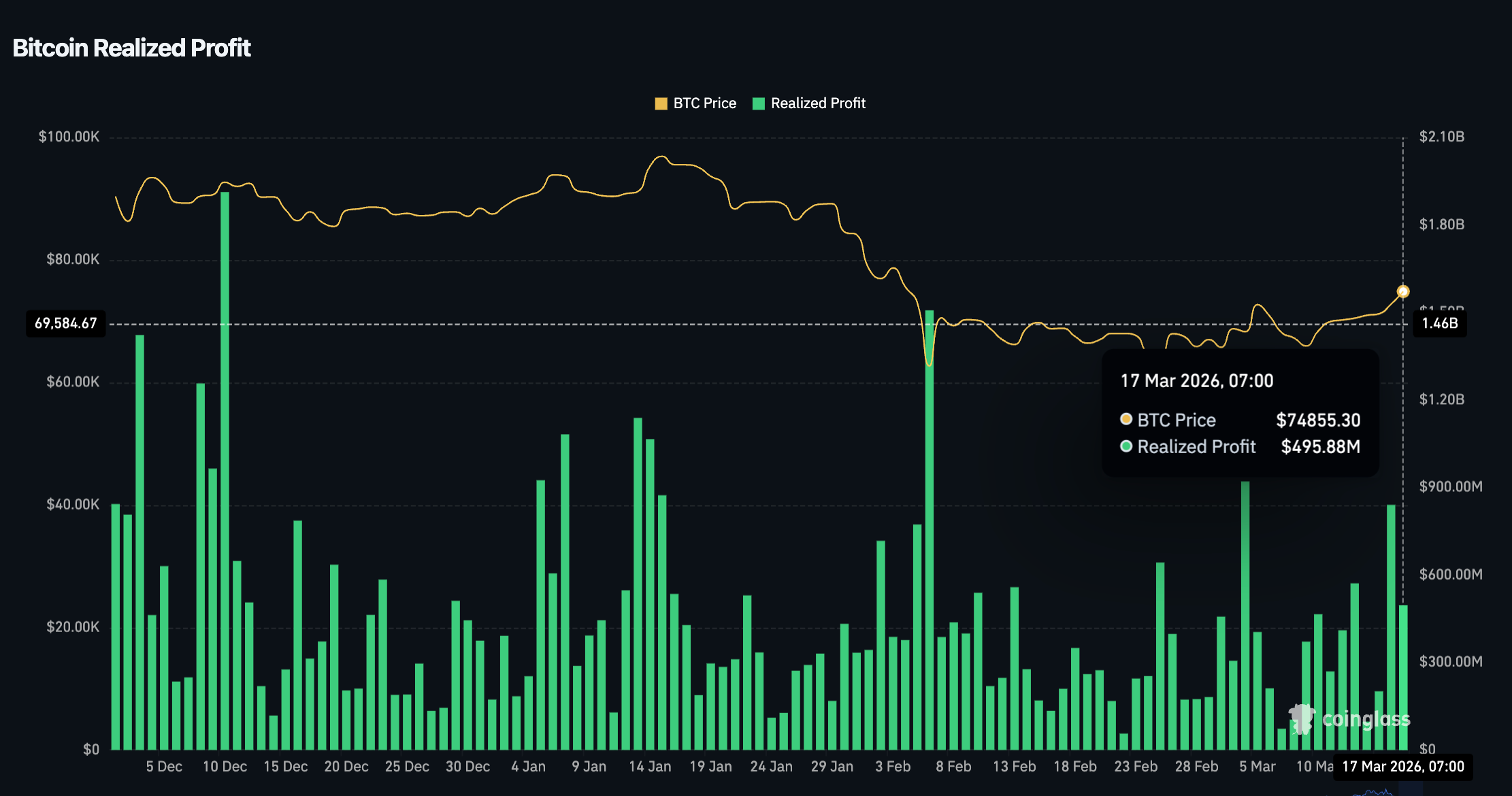Click the 14 Jan x-axis date label
The height and width of the screenshot is (796, 1512).
pyautogui.click(x=649, y=767)
